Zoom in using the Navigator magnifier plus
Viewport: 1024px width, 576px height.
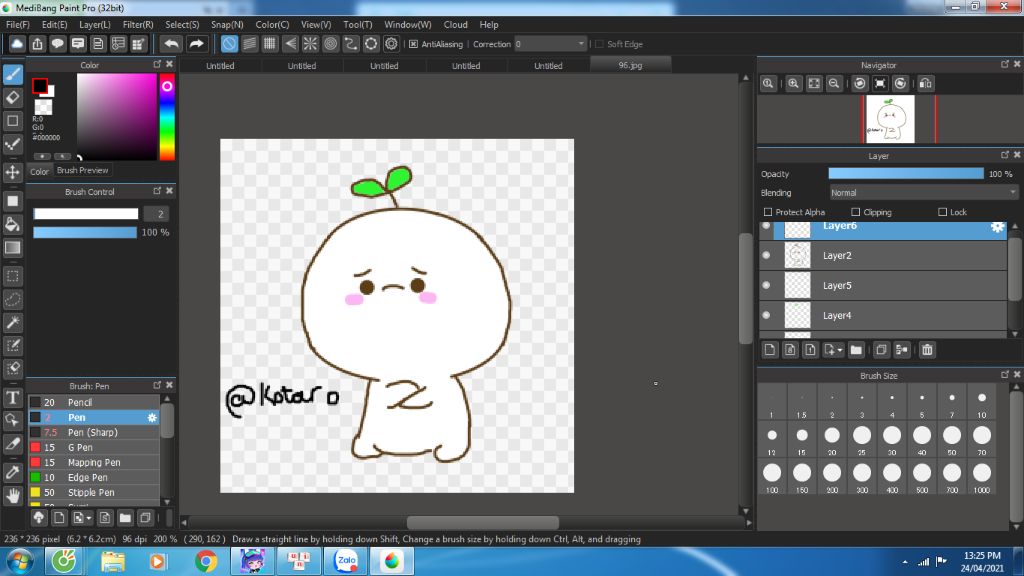point(793,84)
